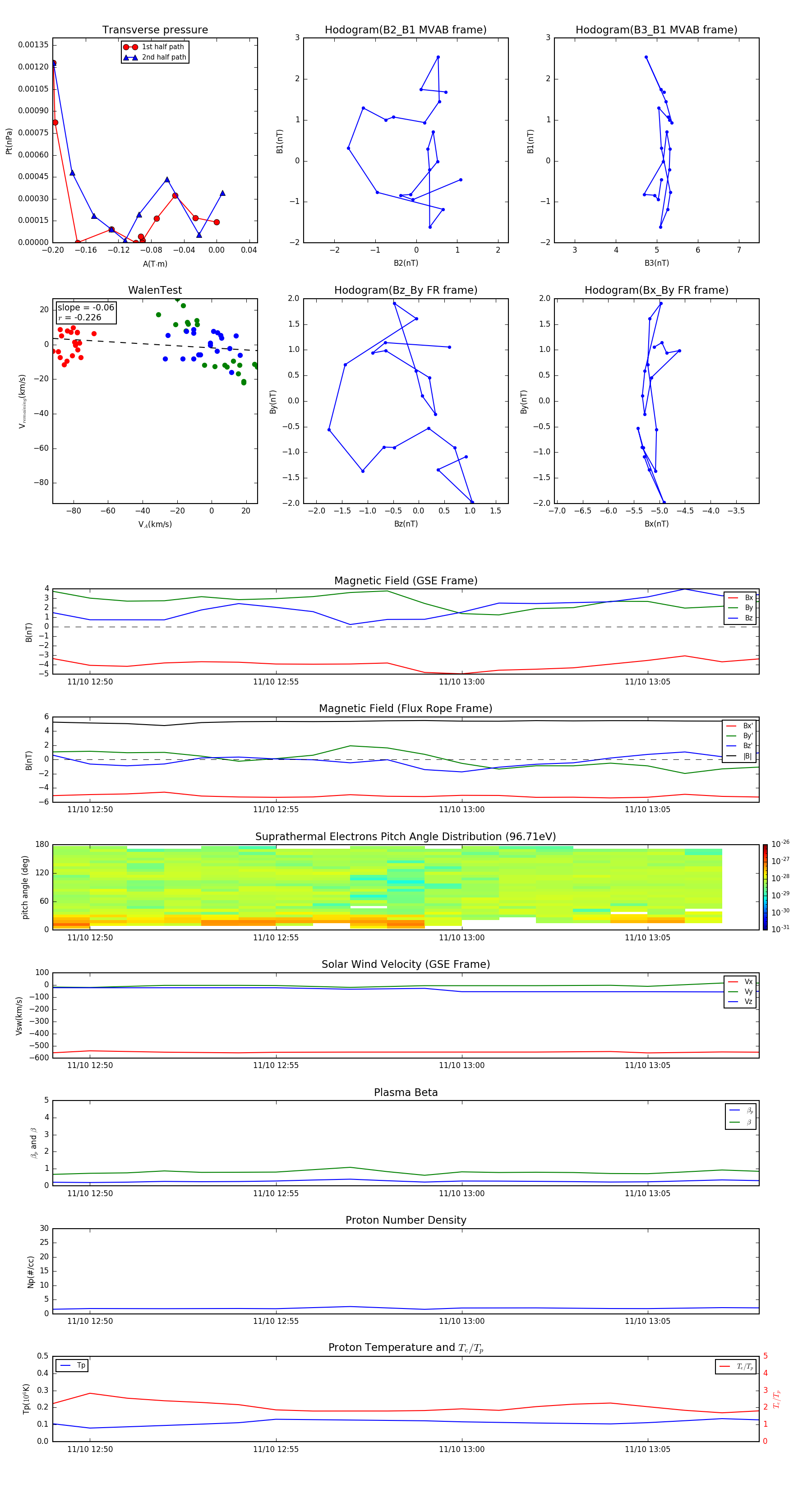This screenshot has width=812, height=1489.
Task: Click 'Solar Wind Velocity (GSE Frame)' title
Action: click(x=406, y=964)
